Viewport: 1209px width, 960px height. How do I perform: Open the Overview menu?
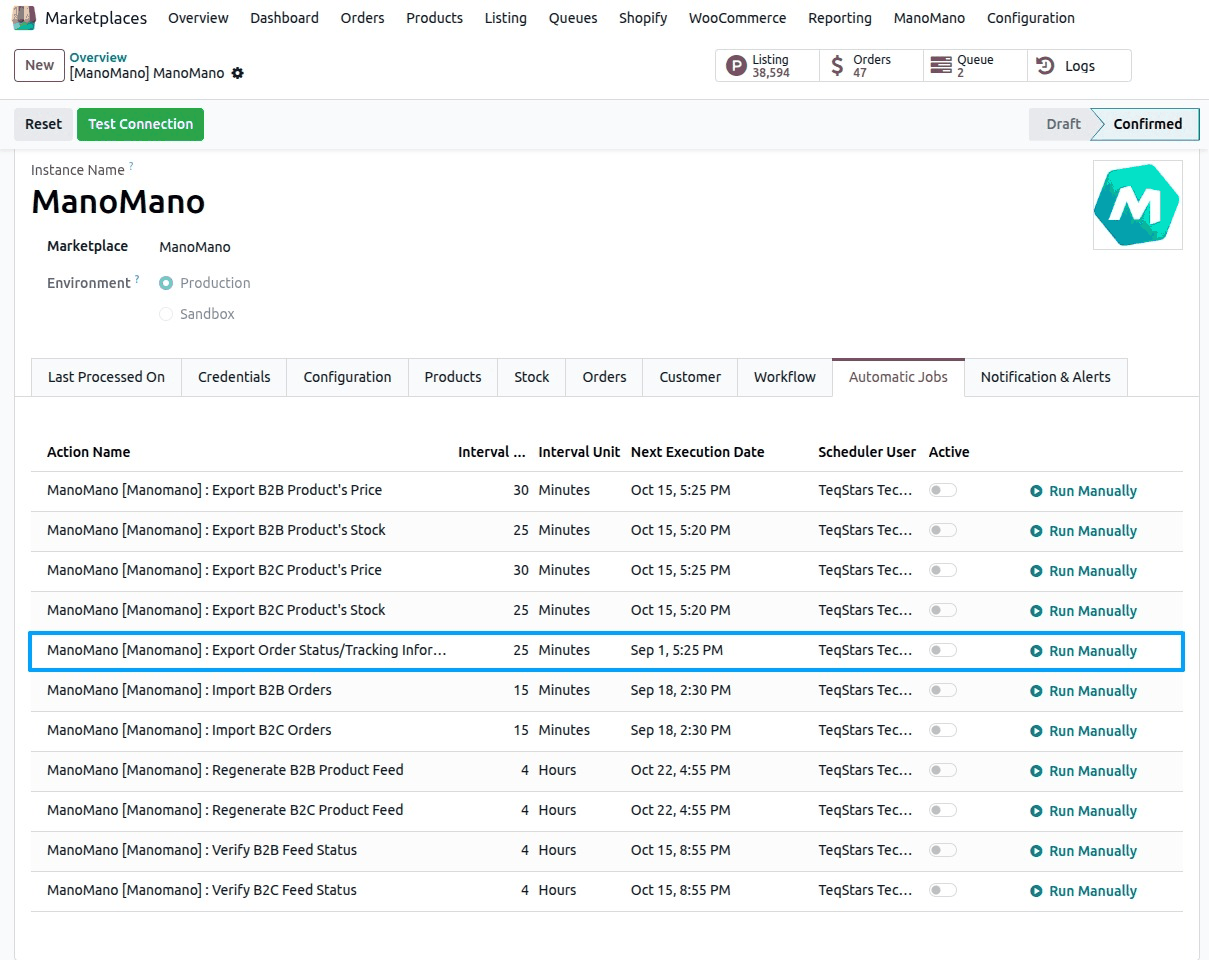click(x=198, y=18)
